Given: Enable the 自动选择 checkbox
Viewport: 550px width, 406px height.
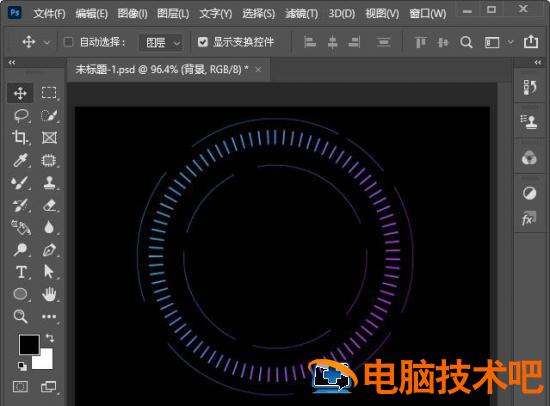Looking at the screenshot, I should (68, 42).
